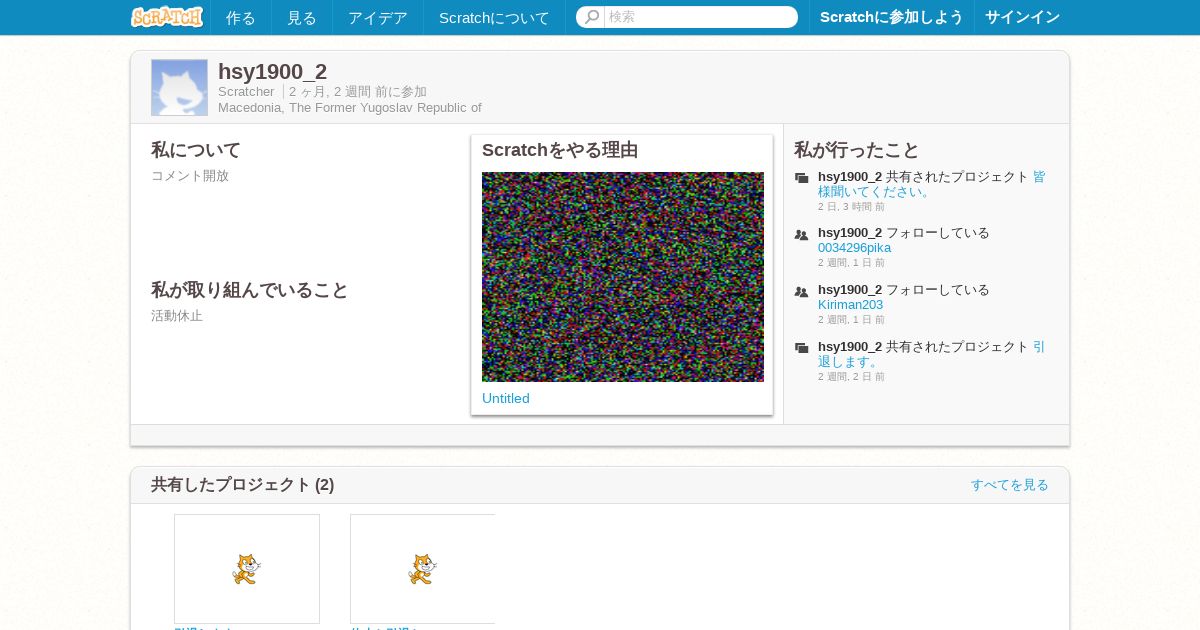Visit 0034296pika profile link
Image resolution: width=1200 pixels, height=630 pixels.
click(854, 248)
